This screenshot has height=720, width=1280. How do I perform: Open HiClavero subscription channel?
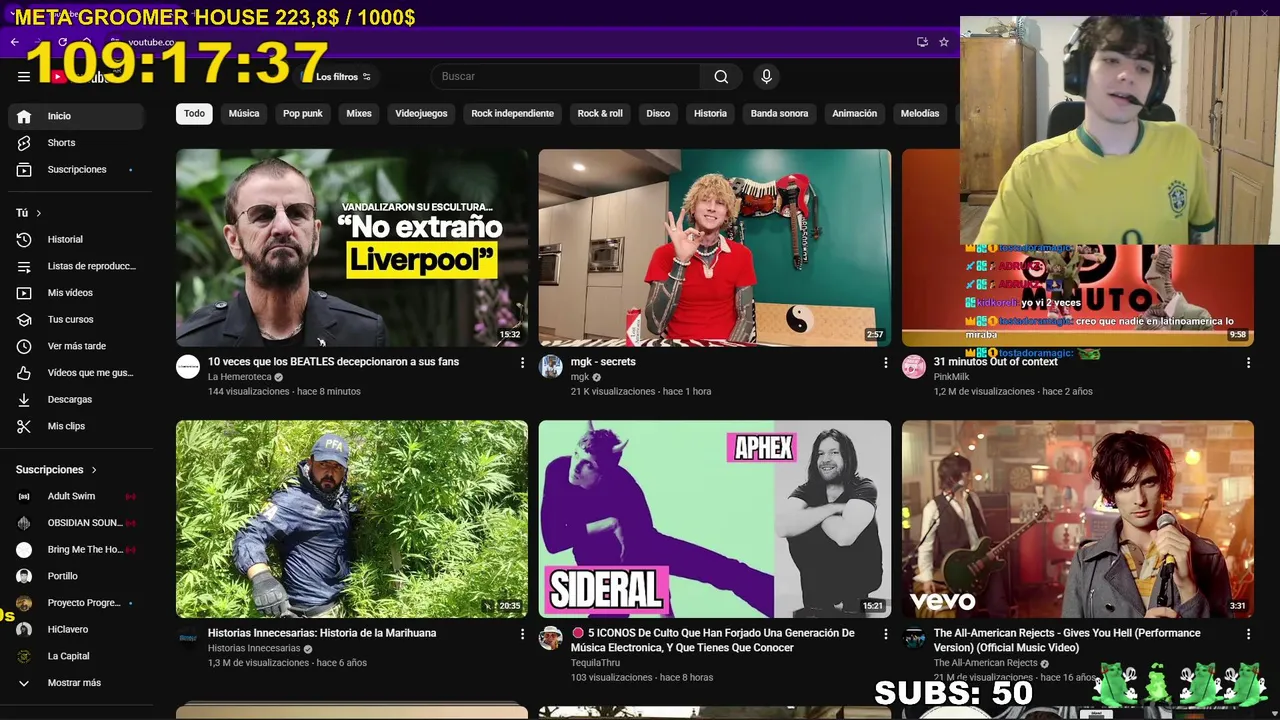[76, 630]
